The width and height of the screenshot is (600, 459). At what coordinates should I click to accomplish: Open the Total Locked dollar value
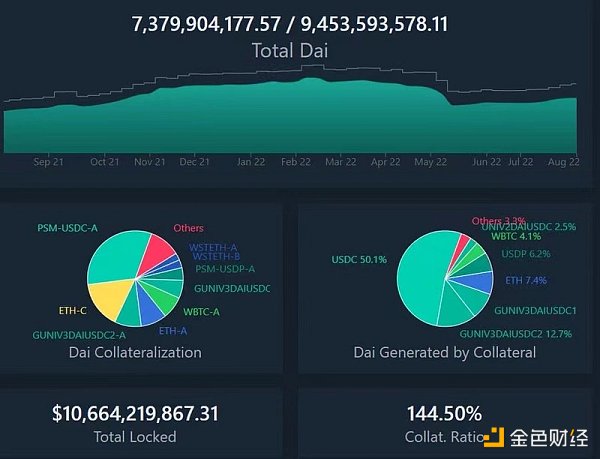click(135, 413)
